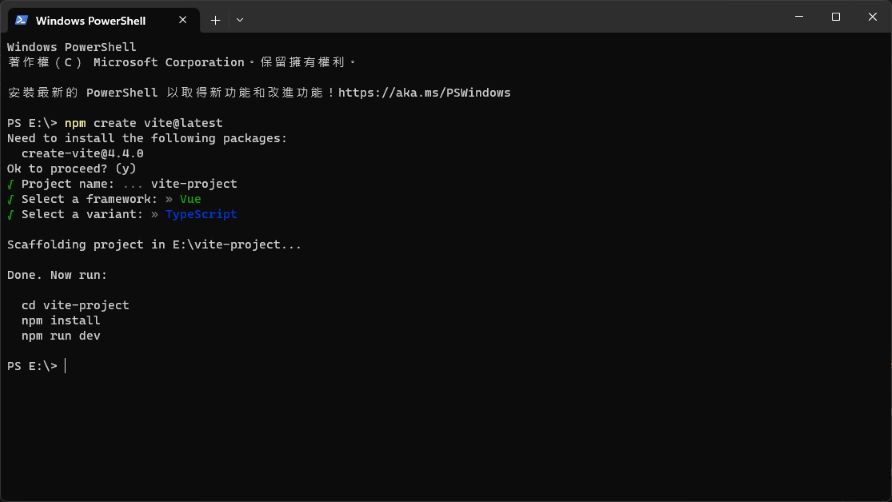Click the 'npm create vite@latest' command text
The image size is (892, 502).
(x=143, y=123)
